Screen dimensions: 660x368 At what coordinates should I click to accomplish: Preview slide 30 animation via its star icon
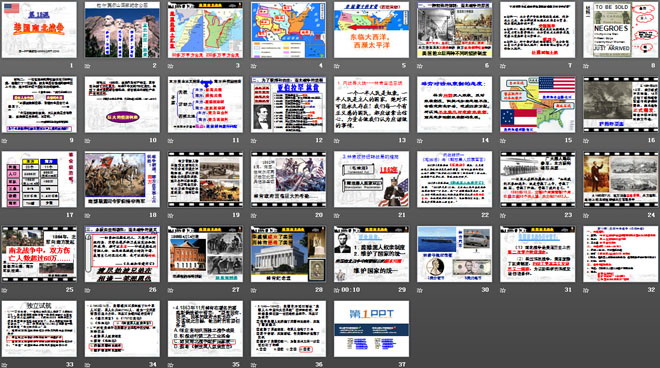pos(420,290)
